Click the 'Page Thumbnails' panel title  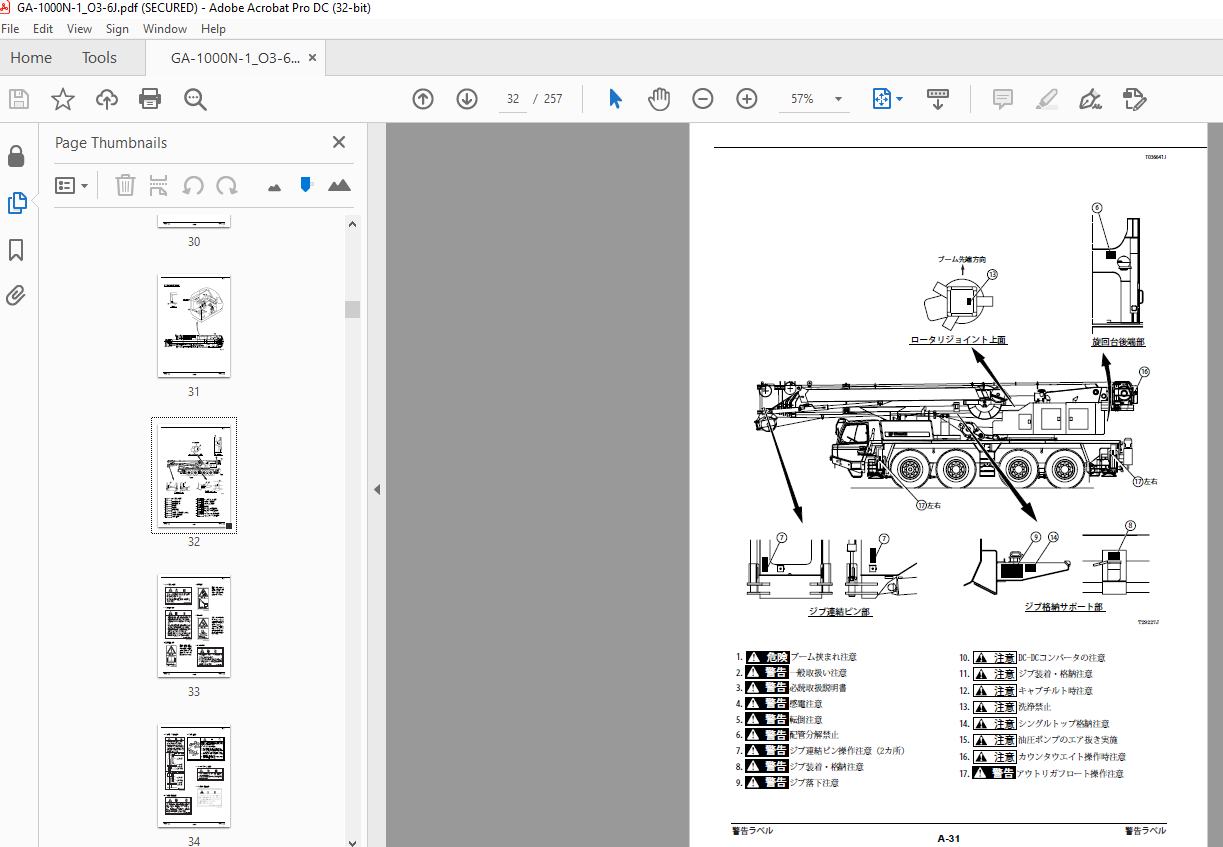[x=111, y=143]
